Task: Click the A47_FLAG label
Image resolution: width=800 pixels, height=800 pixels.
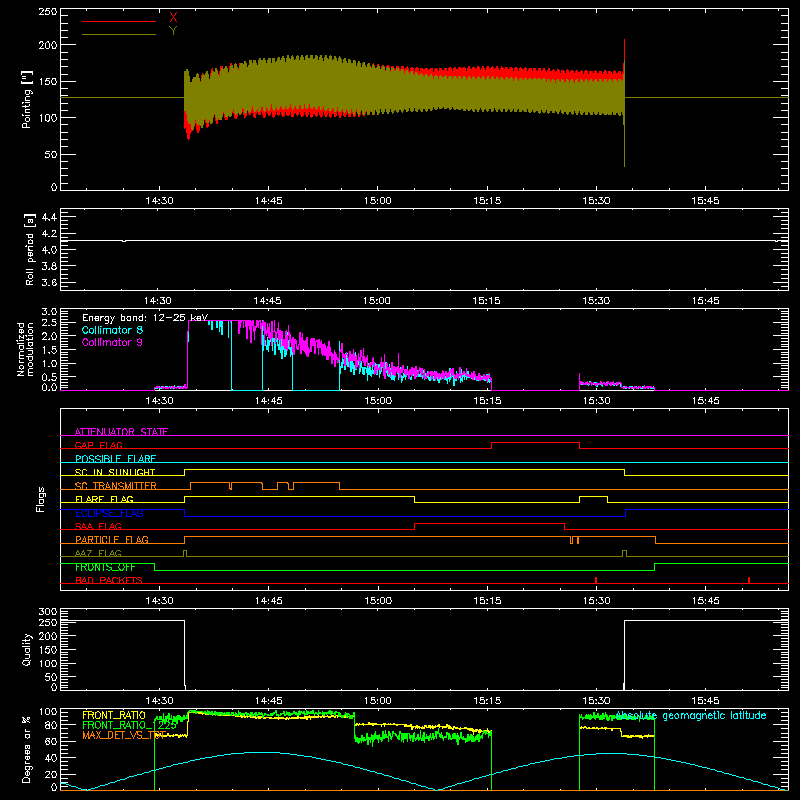Action: click(98, 553)
